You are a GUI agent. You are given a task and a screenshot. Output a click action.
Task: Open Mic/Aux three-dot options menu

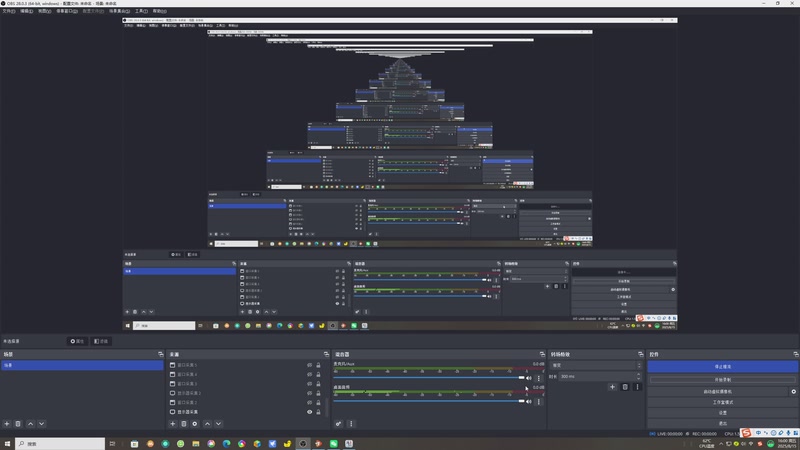(539, 378)
